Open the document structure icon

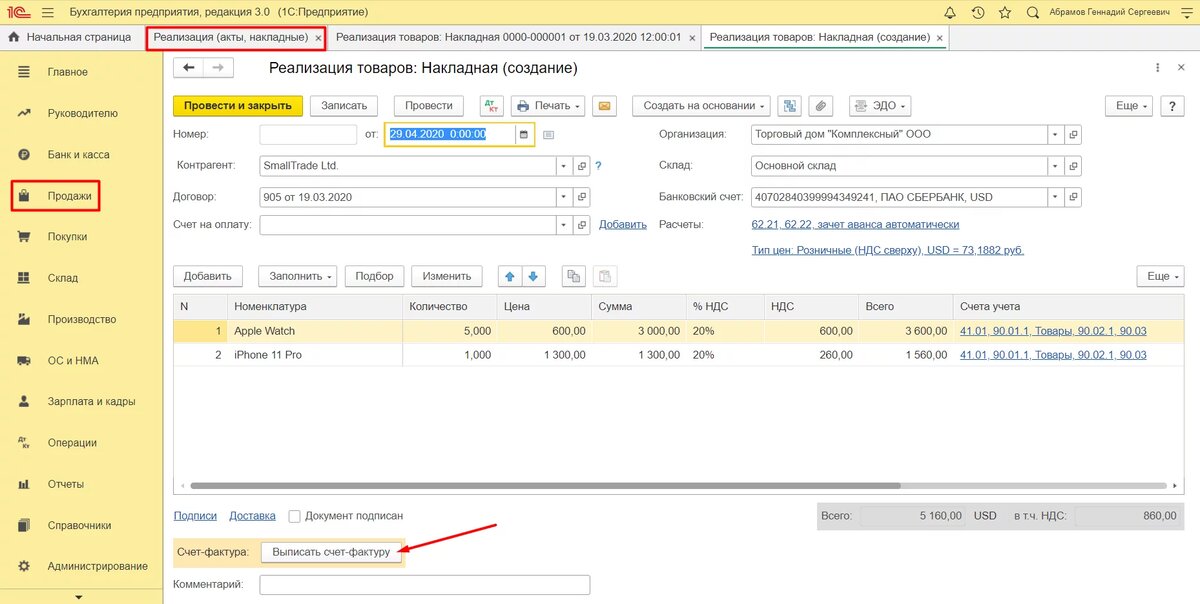point(789,105)
